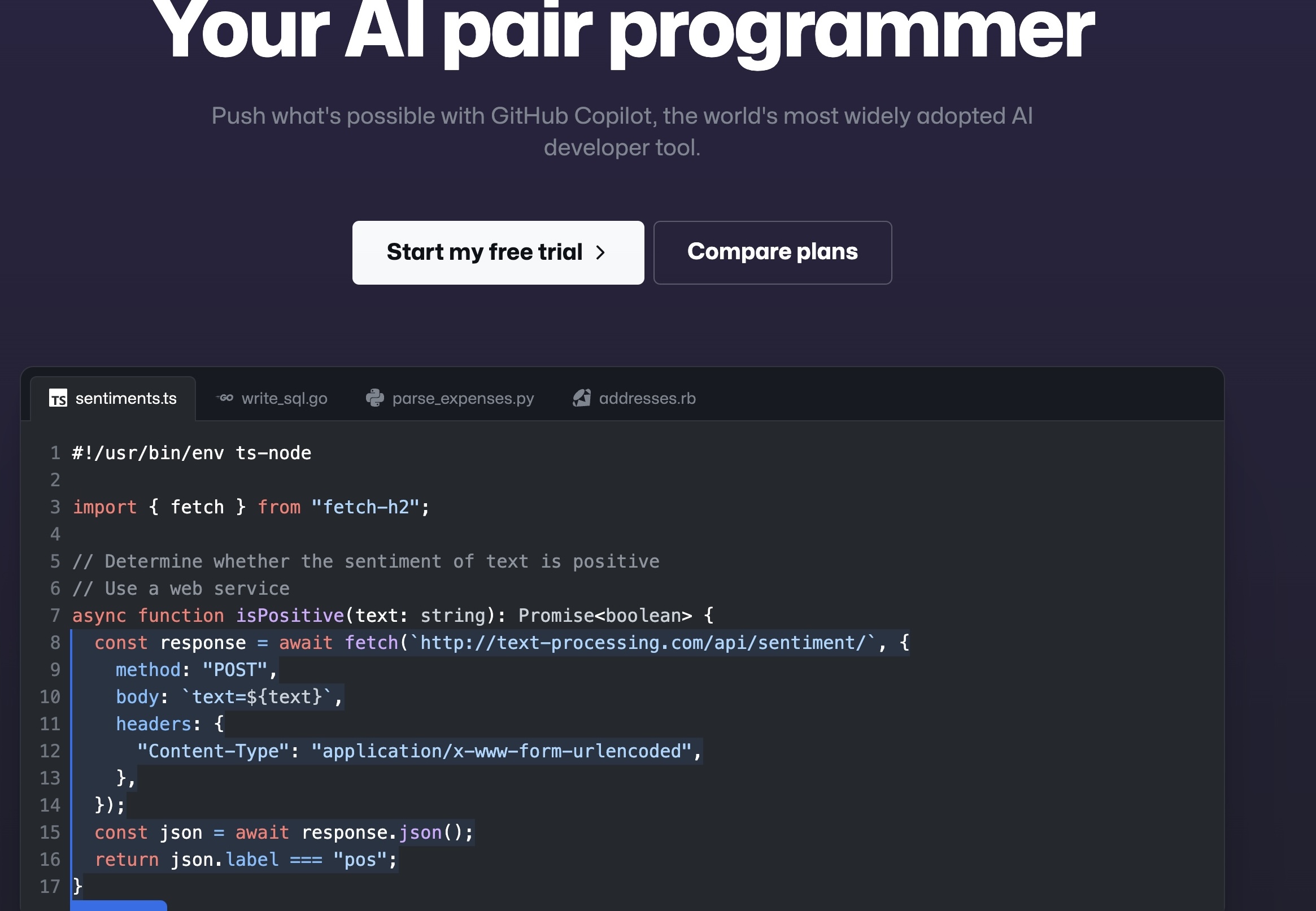The image size is (1316, 911).
Task: Click the Ruby gem icon
Action: tap(582, 398)
